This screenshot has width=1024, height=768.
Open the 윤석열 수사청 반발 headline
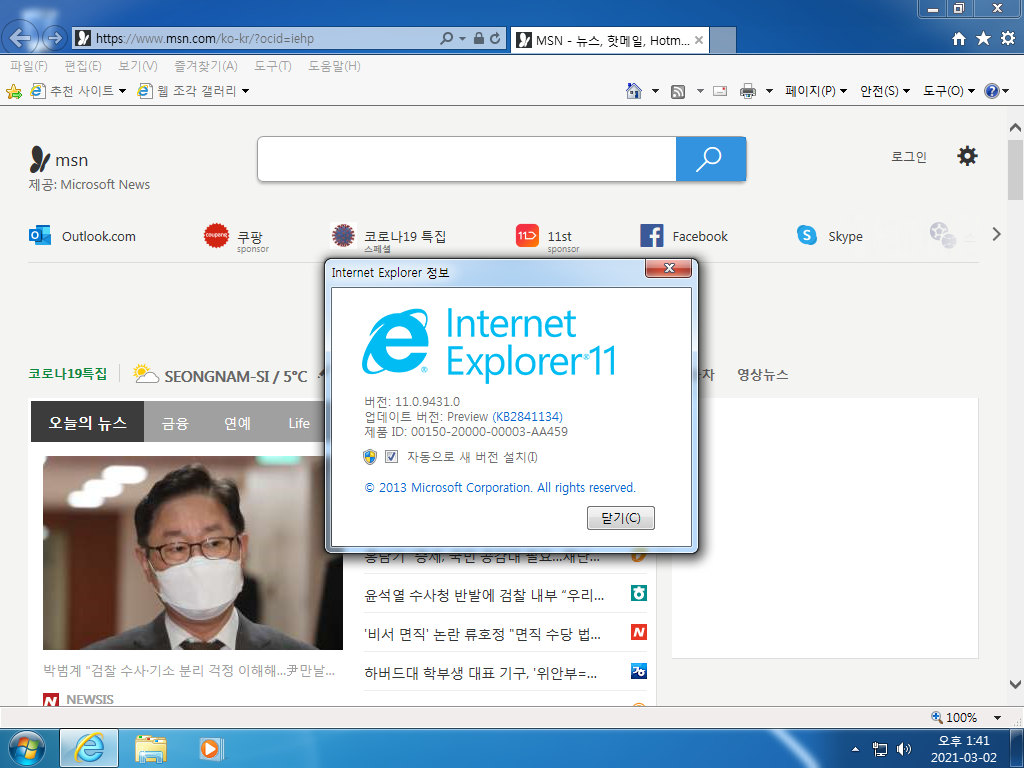coord(484,595)
